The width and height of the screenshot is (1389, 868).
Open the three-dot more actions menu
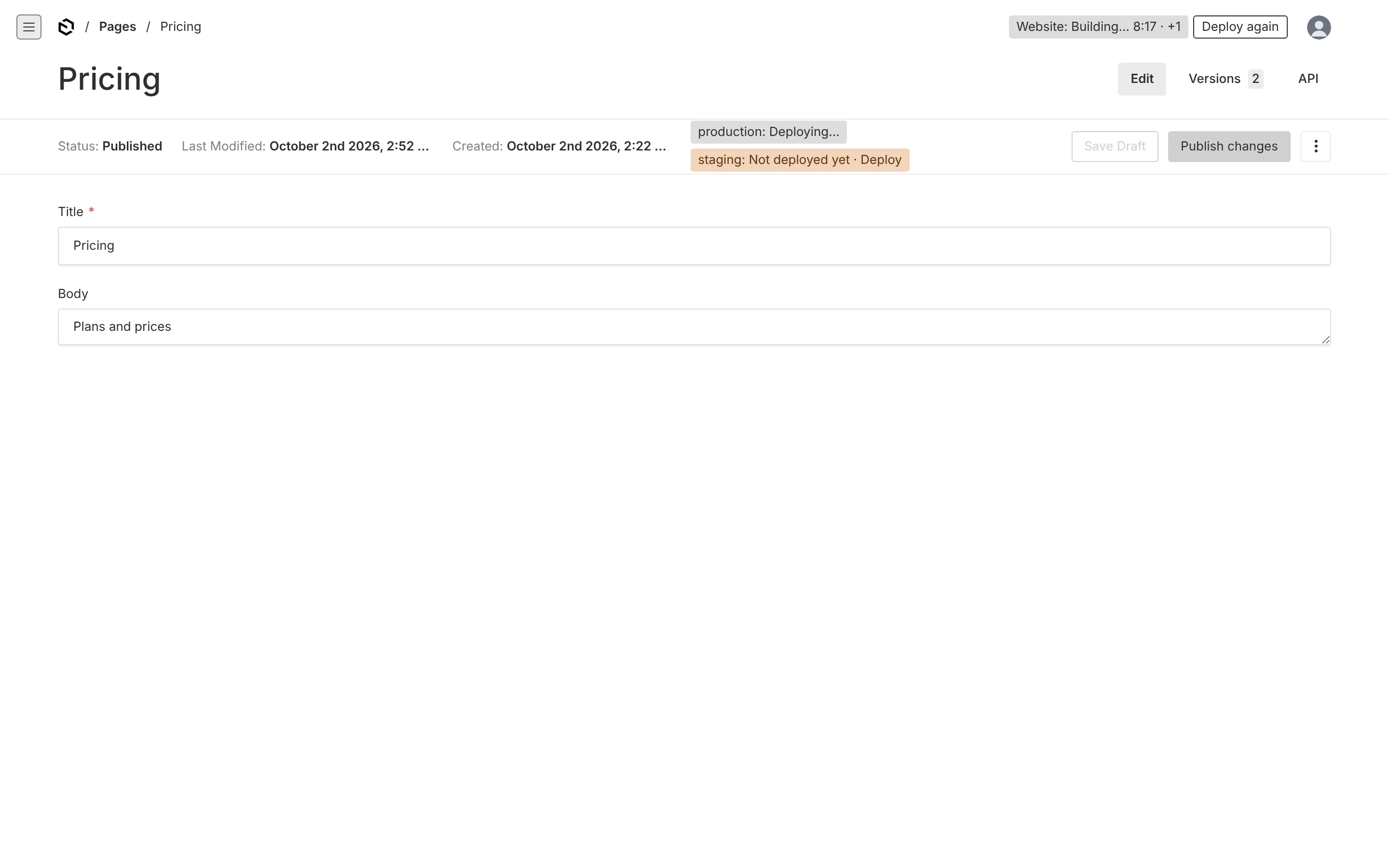tap(1315, 147)
